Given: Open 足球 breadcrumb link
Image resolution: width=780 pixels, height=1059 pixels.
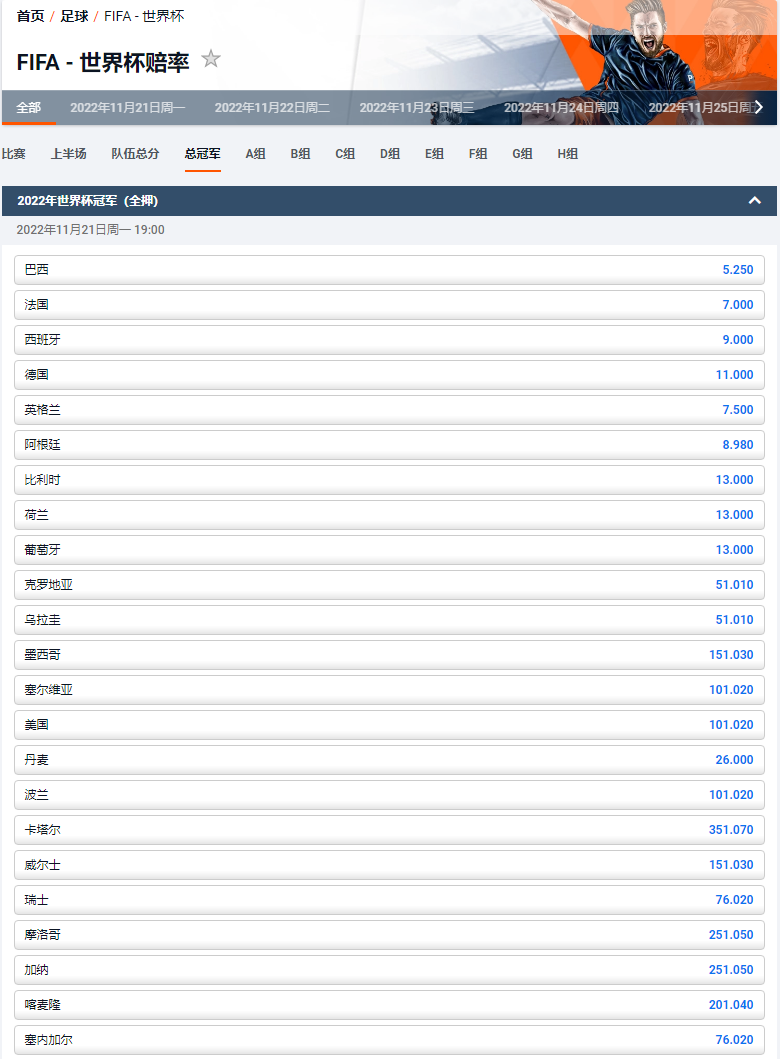Looking at the screenshot, I should [74, 16].
